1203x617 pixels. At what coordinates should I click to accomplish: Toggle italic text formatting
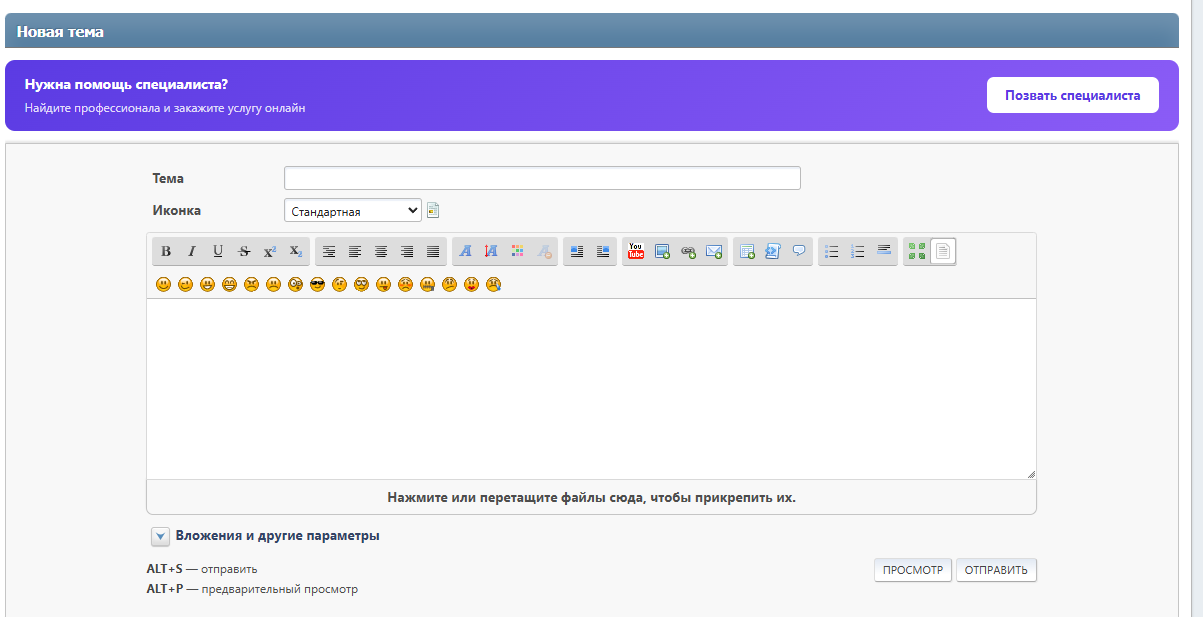(192, 252)
